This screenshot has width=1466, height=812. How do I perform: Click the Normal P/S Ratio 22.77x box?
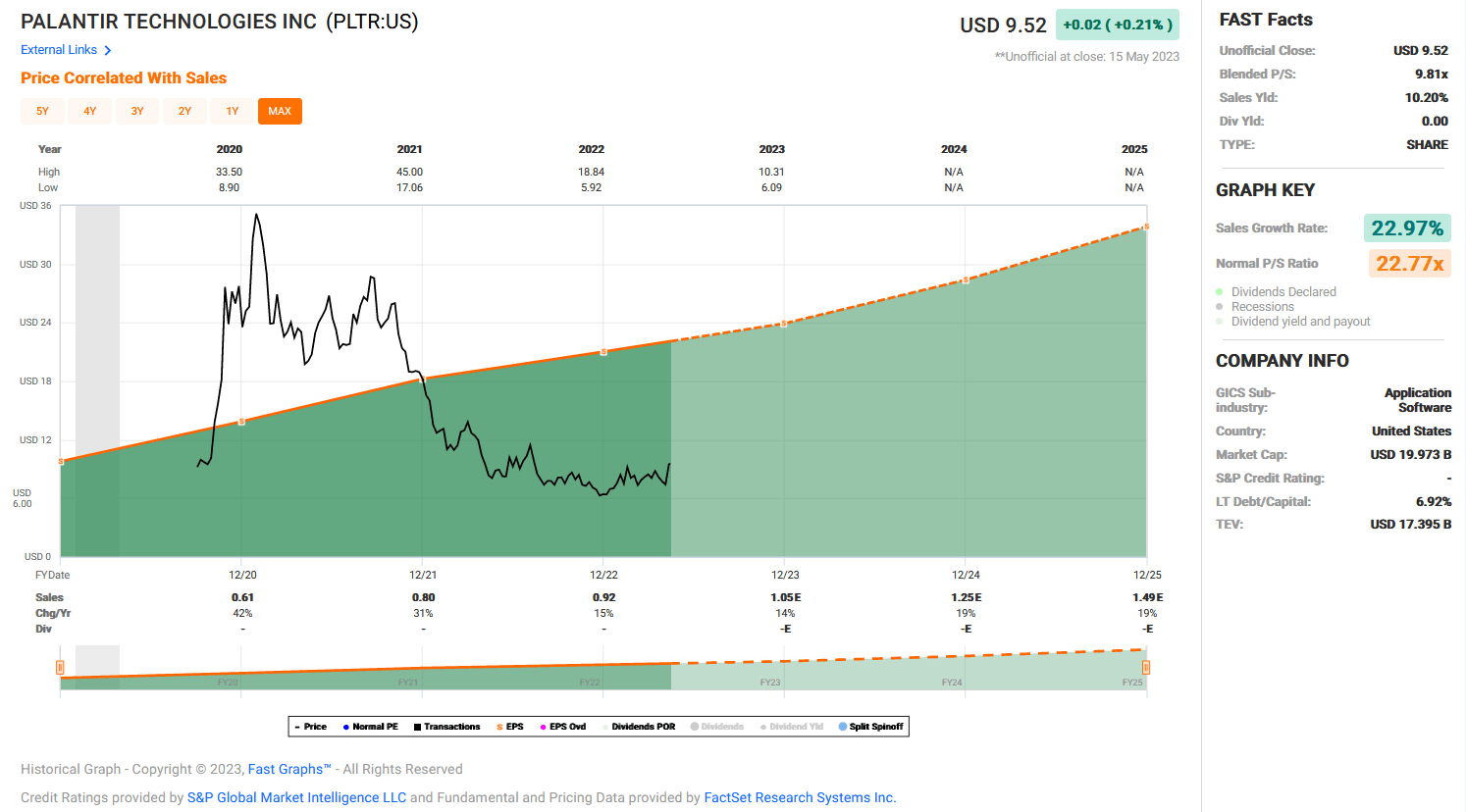click(x=1409, y=264)
